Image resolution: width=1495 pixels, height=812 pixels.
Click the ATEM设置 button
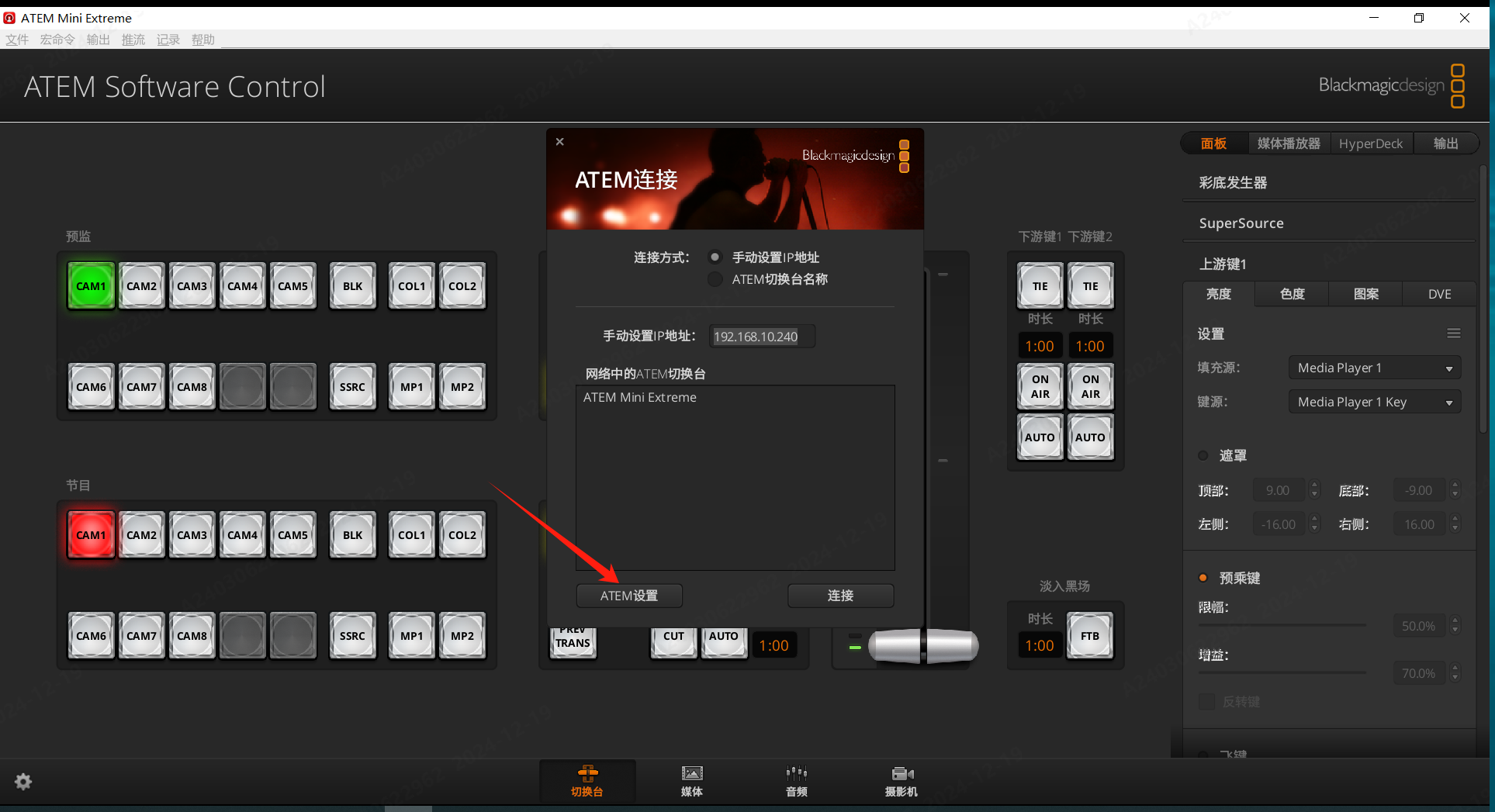[x=629, y=596]
